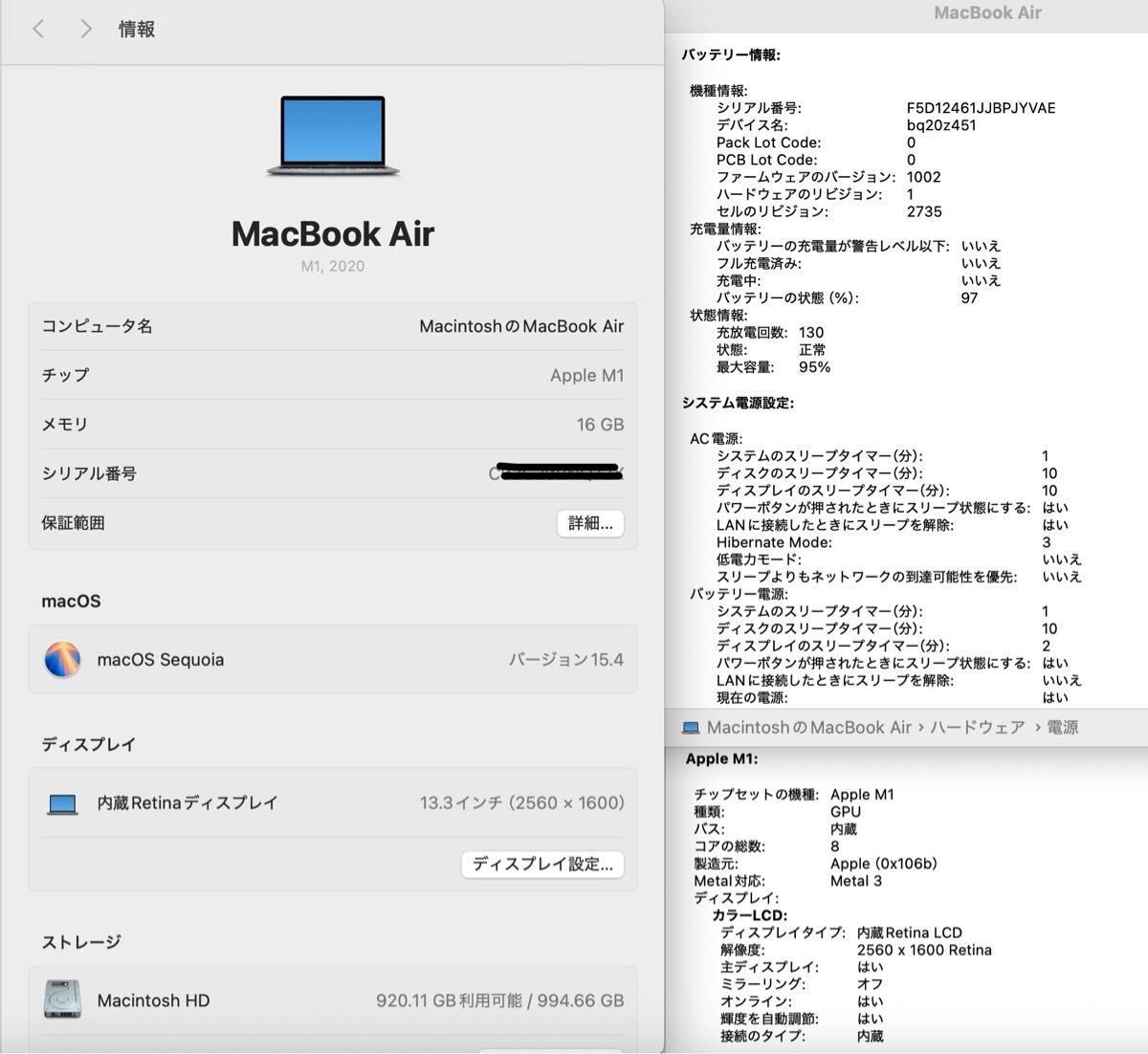The height and width of the screenshot is (1054, 1148).
Task: Click the Apple M1 chip value
Action: pyautogui.click(x=587, y=376)
